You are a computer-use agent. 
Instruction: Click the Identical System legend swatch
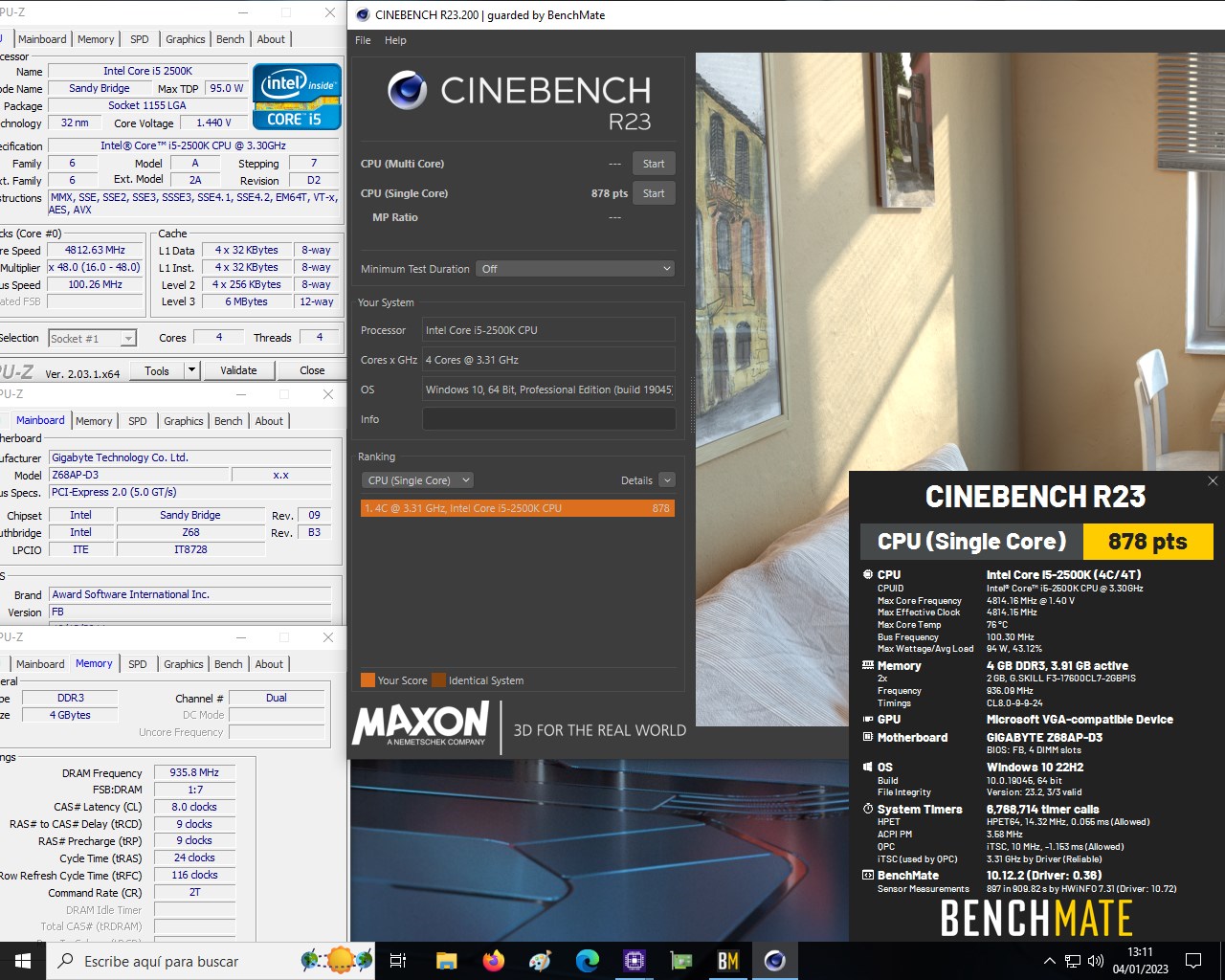tap(438, 680)
